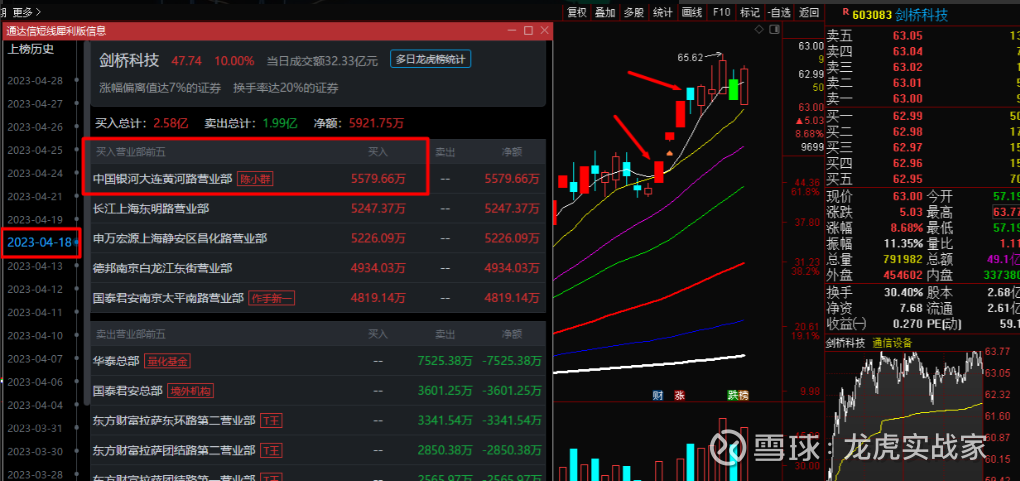Screen dimensions: 1020x481
Task: Click the 买入营业部前五 table header
Action: tap(131, 152)
